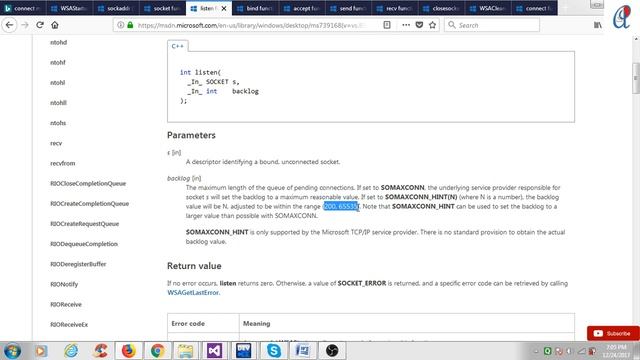Image resolution: width=640 pixels, height=360 pixels.
Task: Open Skype from the taskbar
Action: pyautogui.click(x=273, y=351)
